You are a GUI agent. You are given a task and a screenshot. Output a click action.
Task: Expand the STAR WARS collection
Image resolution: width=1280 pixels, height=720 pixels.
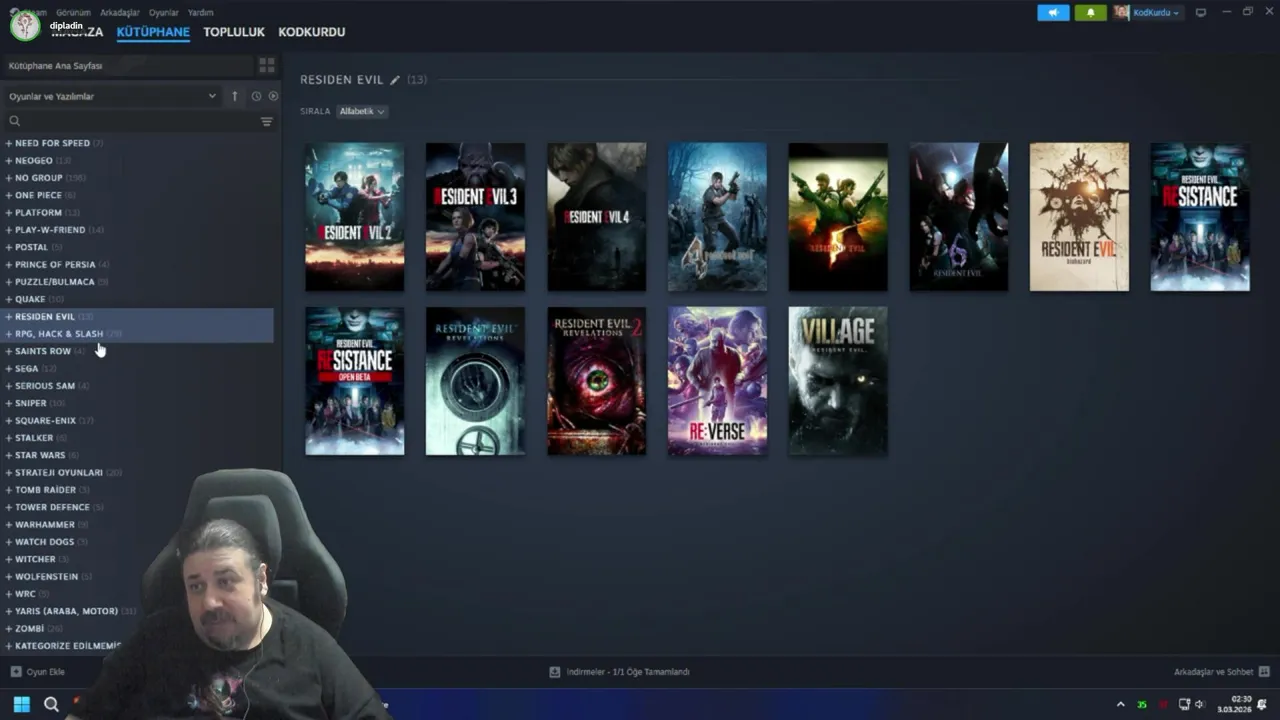tap(8, 455)
